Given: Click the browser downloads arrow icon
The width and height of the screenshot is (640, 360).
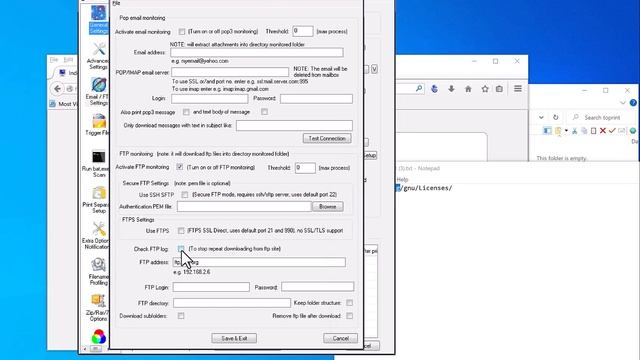Looking at the screenshot, I should (x=451, y=89).
